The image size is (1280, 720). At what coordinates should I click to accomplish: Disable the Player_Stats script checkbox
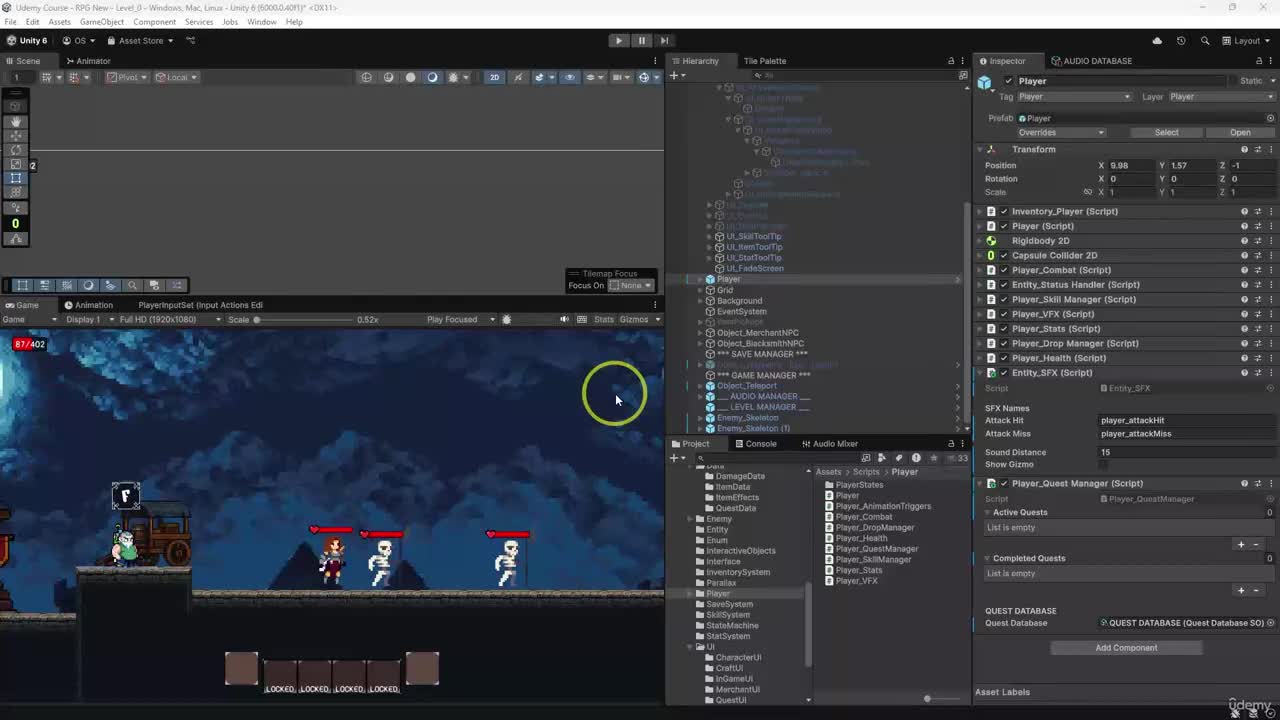(1004, 329)
